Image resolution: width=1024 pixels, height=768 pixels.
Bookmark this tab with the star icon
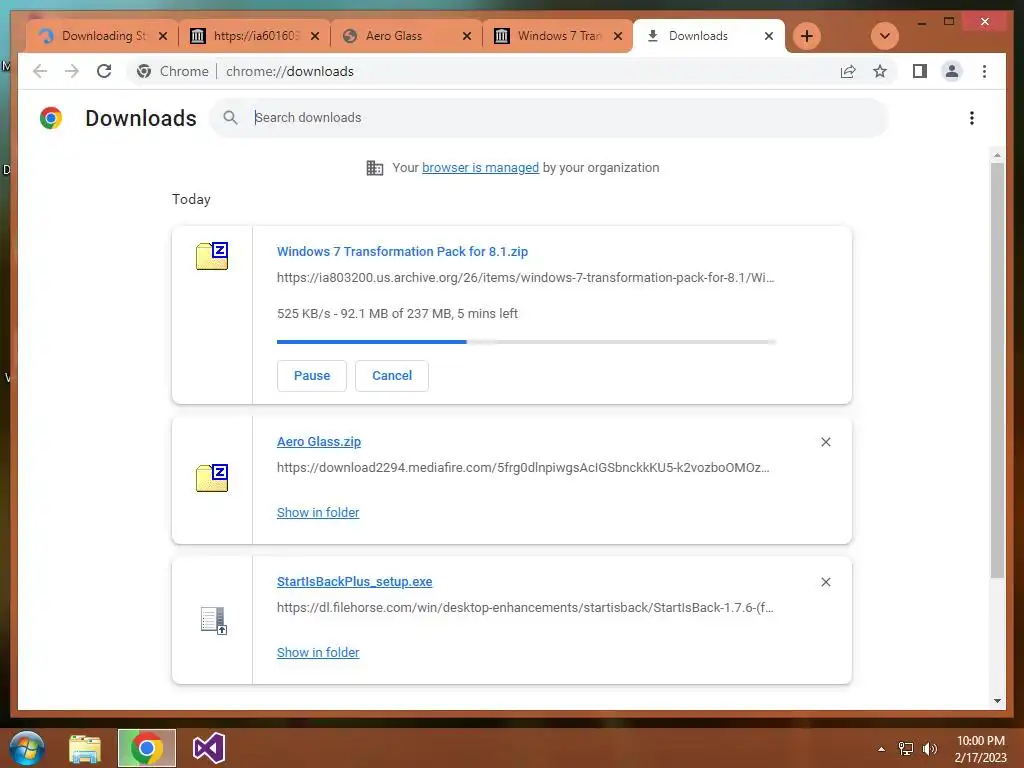click(880, 71)
